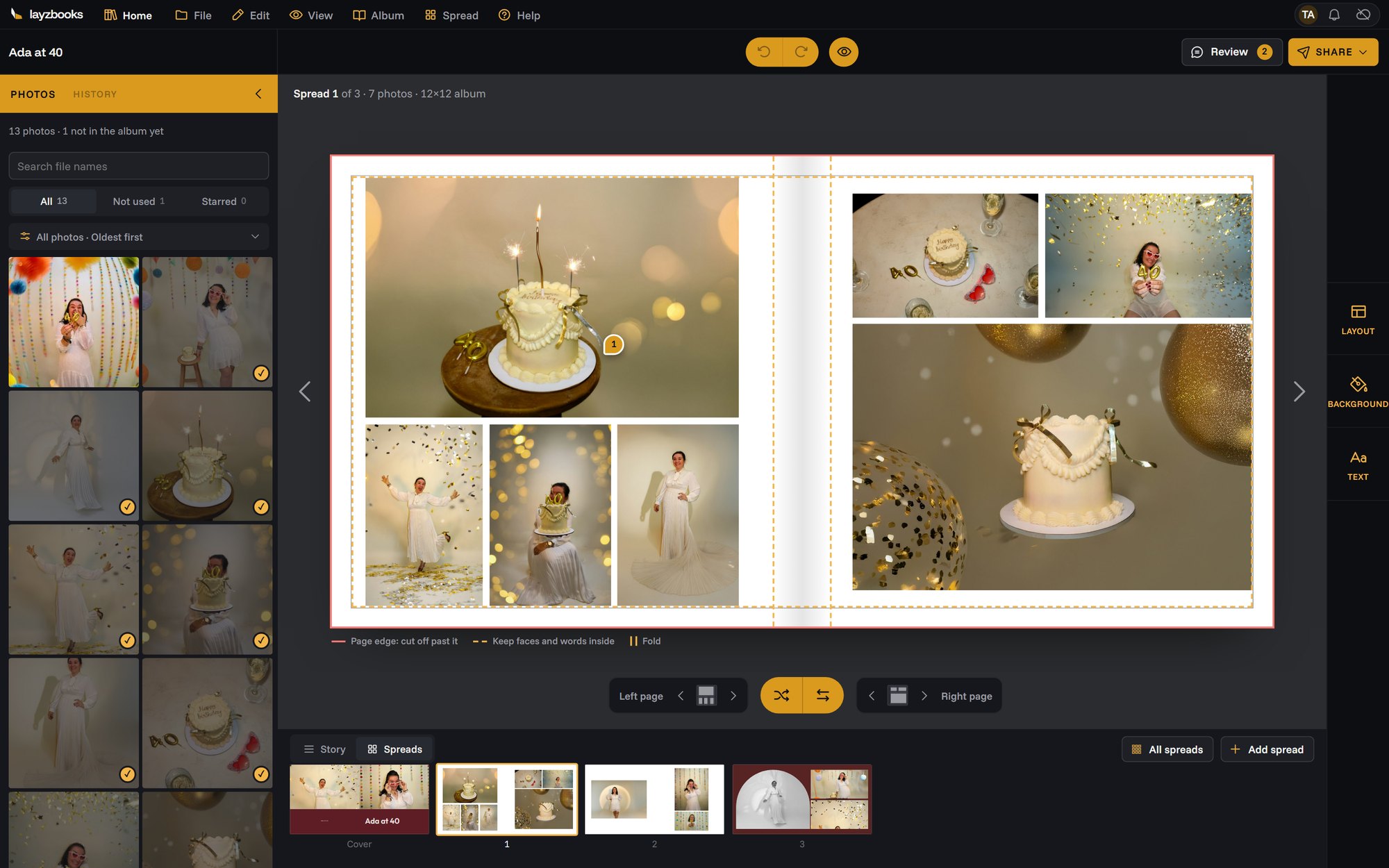The width and height of the screenshot is (1389, 868).
Task: Select the All 13 photos filter
Action: pyautogui.click(x=53, y=201)
